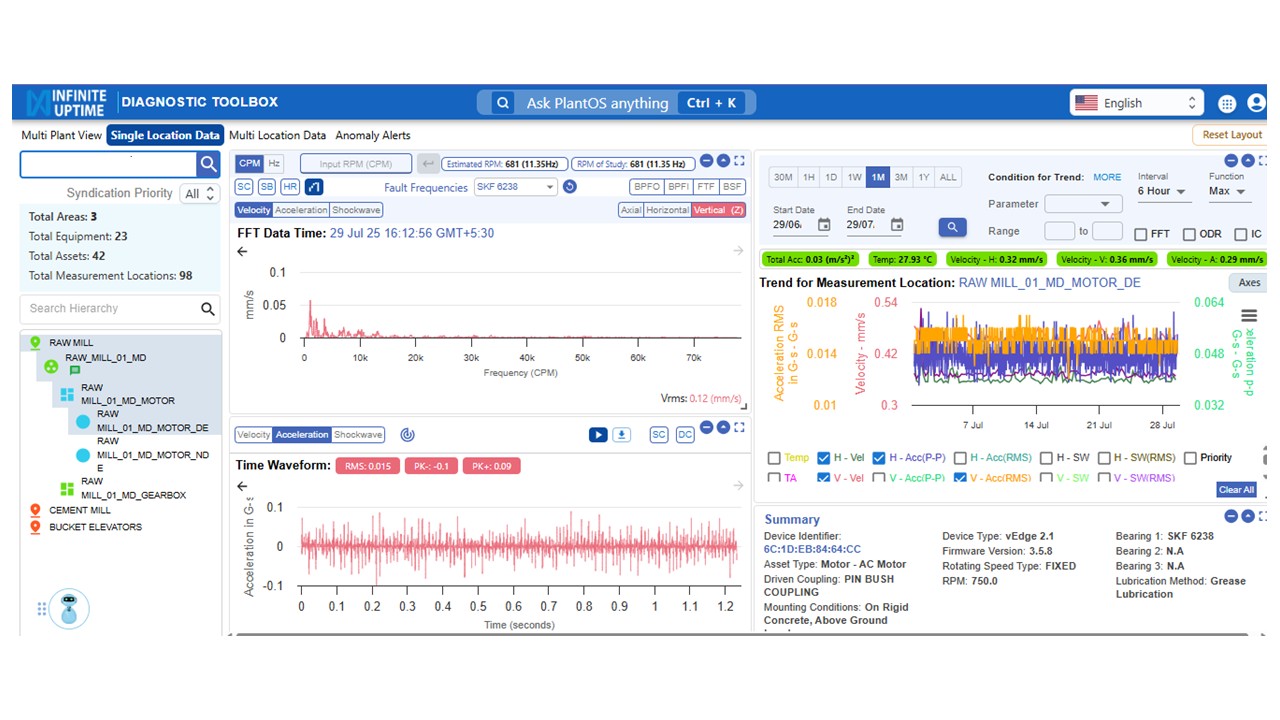Click the blue trend search button
Screen dimensions: 1280x720
pos(952,227)
